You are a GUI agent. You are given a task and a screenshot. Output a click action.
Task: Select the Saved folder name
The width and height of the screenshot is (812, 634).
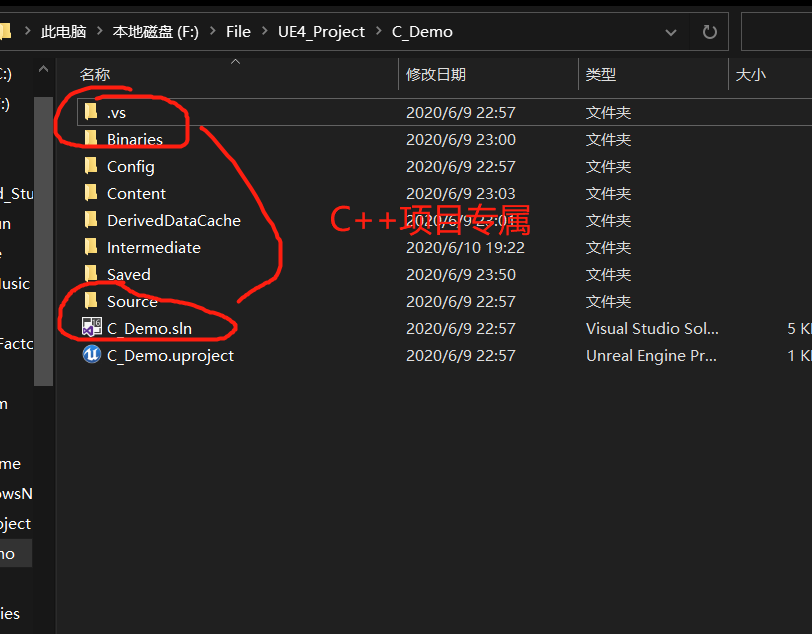pyautogui.click(x=128, y=275)
